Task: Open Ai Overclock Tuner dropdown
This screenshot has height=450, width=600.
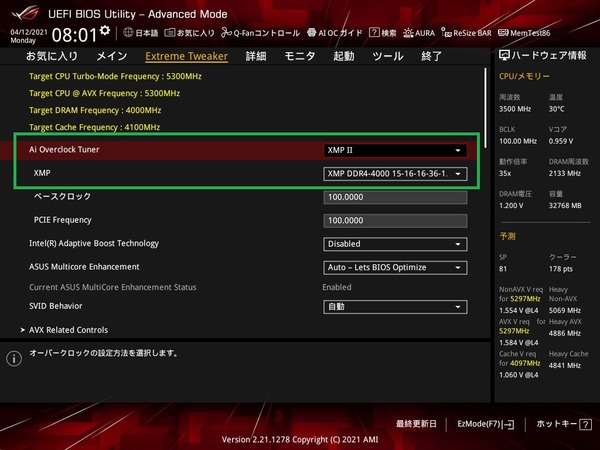Action: point(395,150)
